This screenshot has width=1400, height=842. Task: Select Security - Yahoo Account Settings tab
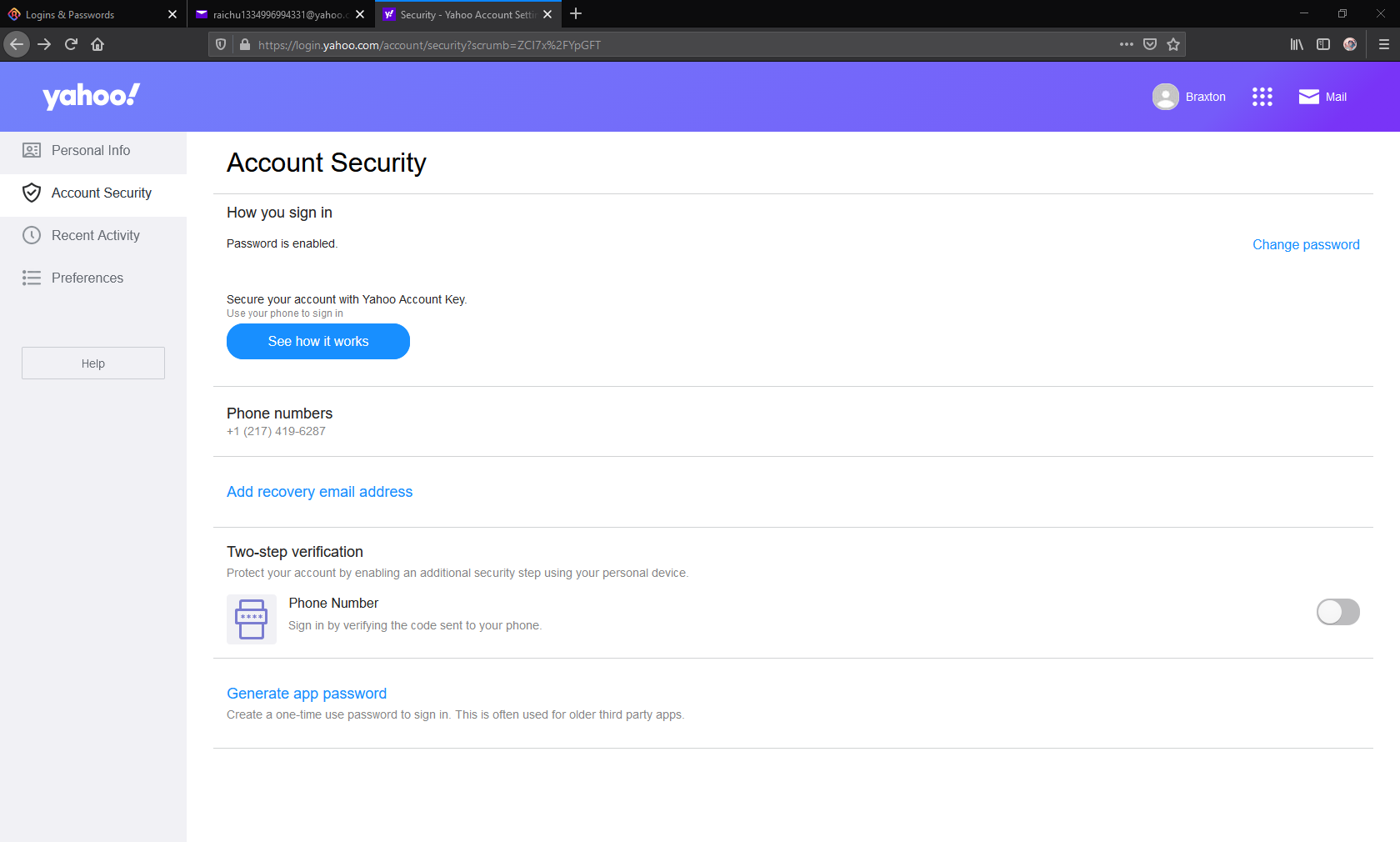click(x=459, y=14)
